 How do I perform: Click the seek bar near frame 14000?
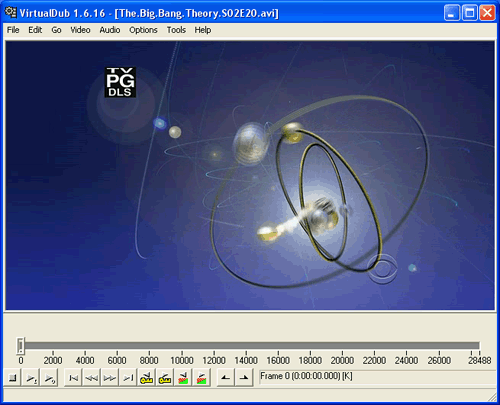pos(246,345)
